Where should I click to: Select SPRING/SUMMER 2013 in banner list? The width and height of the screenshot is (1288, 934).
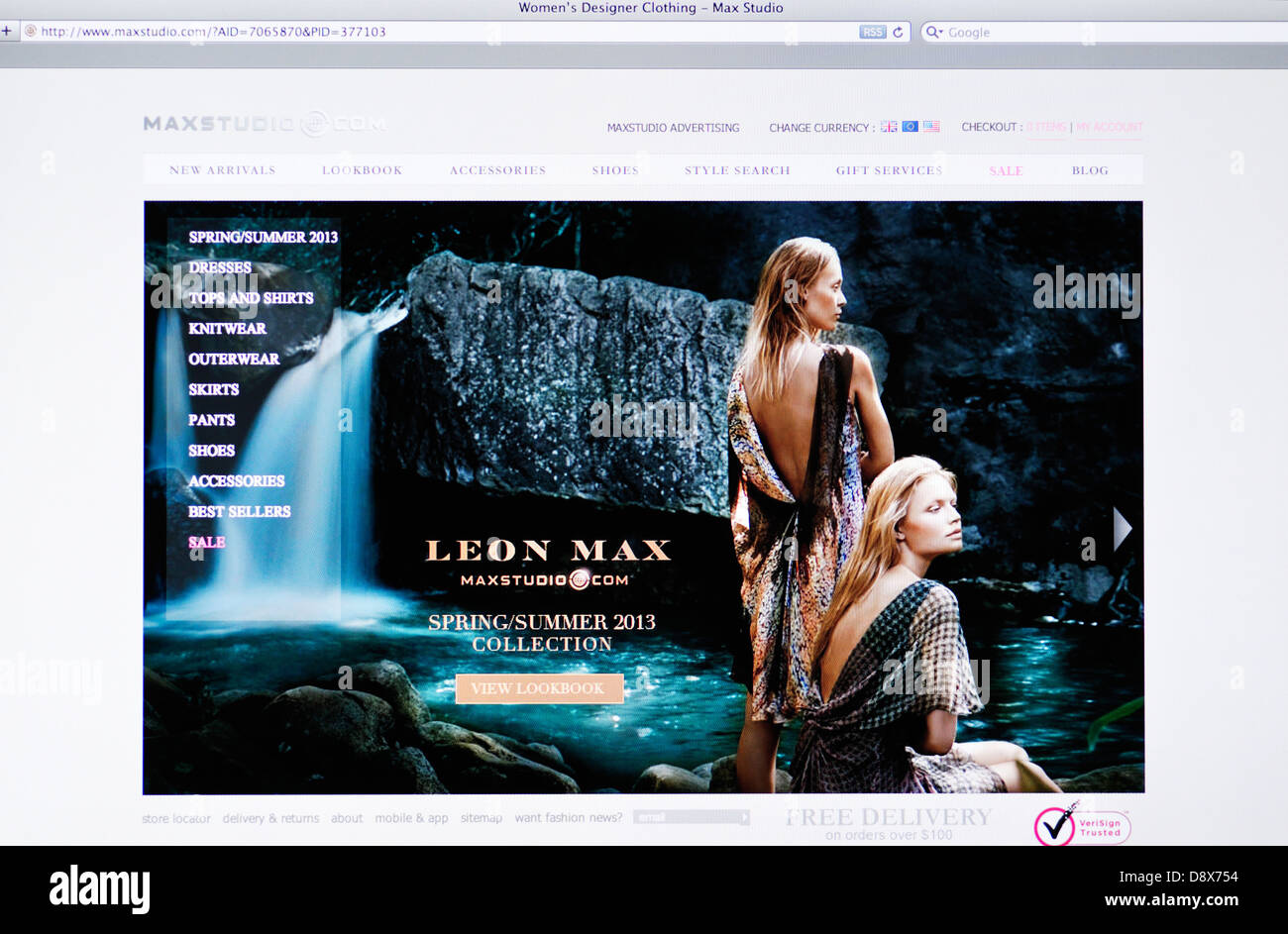[264, 238]
